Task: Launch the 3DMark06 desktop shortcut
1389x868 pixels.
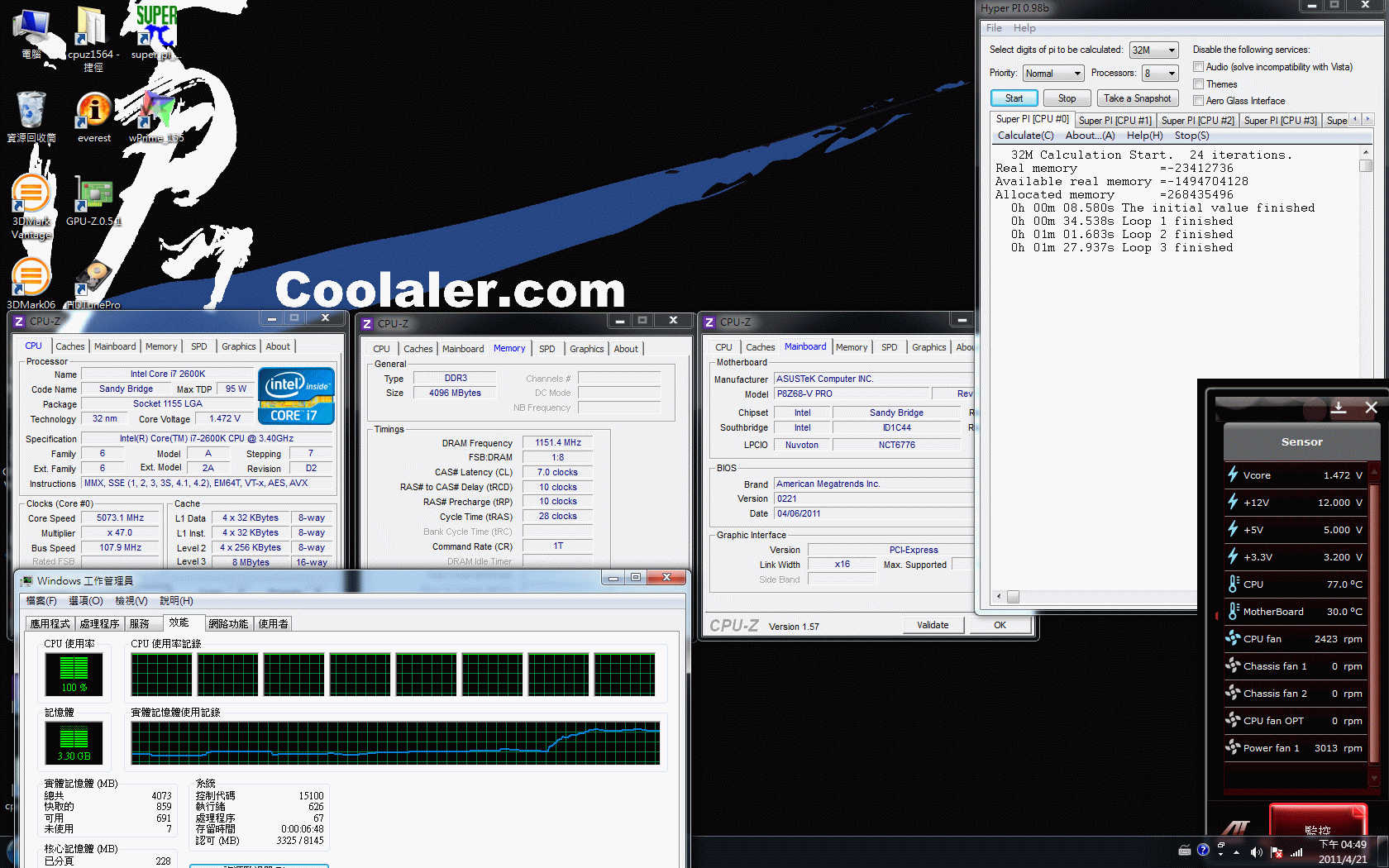Action: pos(31,284)
